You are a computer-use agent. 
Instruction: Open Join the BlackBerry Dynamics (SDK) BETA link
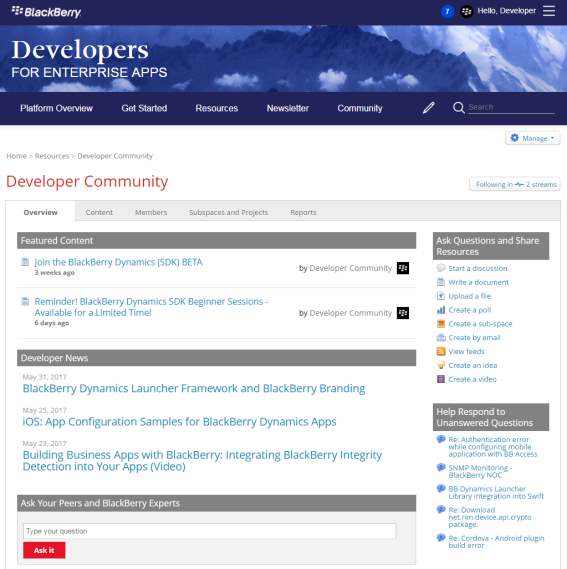tap(118, 262)
